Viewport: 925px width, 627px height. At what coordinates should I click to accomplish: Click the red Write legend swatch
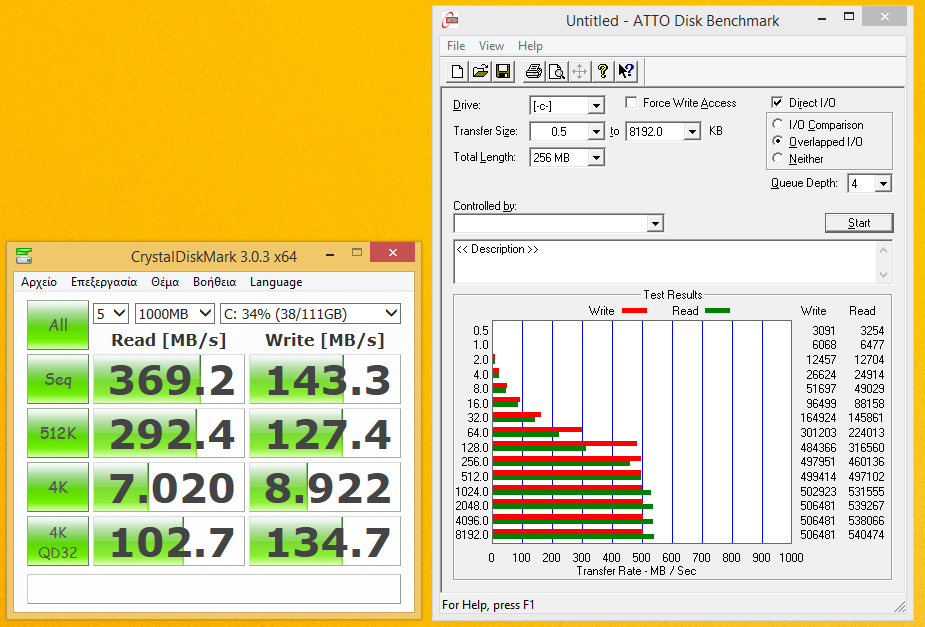click(x=634, y=311)
